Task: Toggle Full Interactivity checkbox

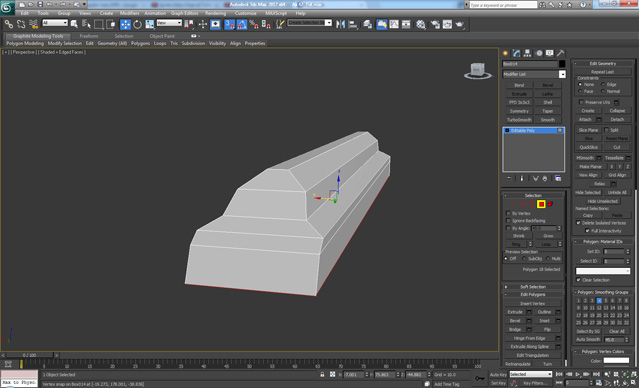Action: pos(587,231)
